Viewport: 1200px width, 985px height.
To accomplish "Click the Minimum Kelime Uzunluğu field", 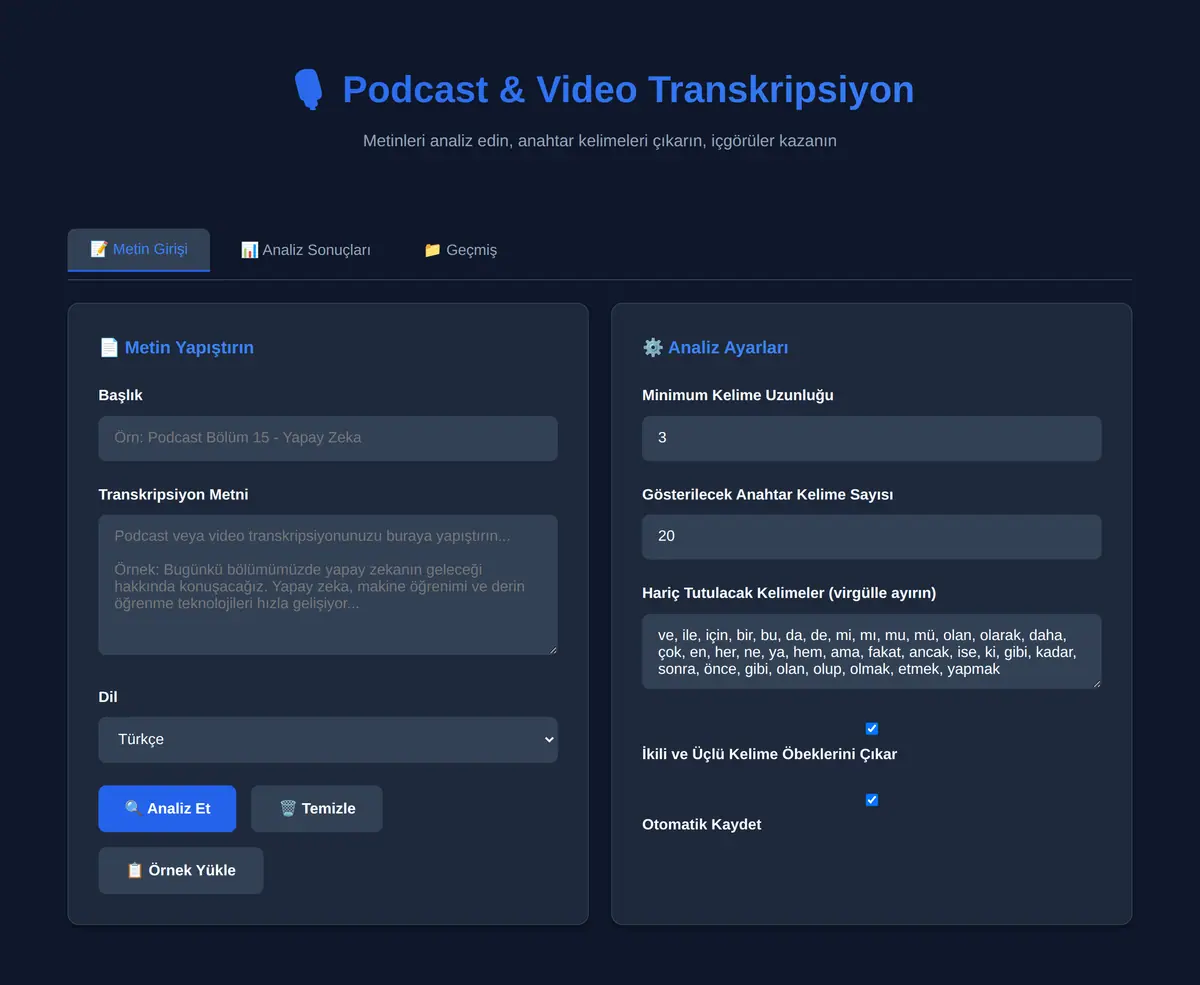I will [x=872, y=438].
